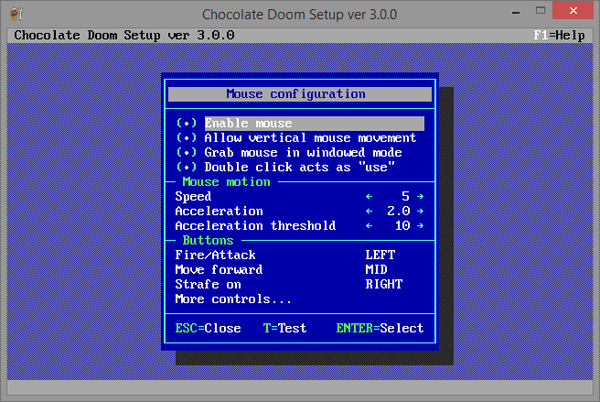Toggle Allow vertical mouse movement checkbox
The height and width of the screenshot is (402, 600).
[x=186, y=138]
